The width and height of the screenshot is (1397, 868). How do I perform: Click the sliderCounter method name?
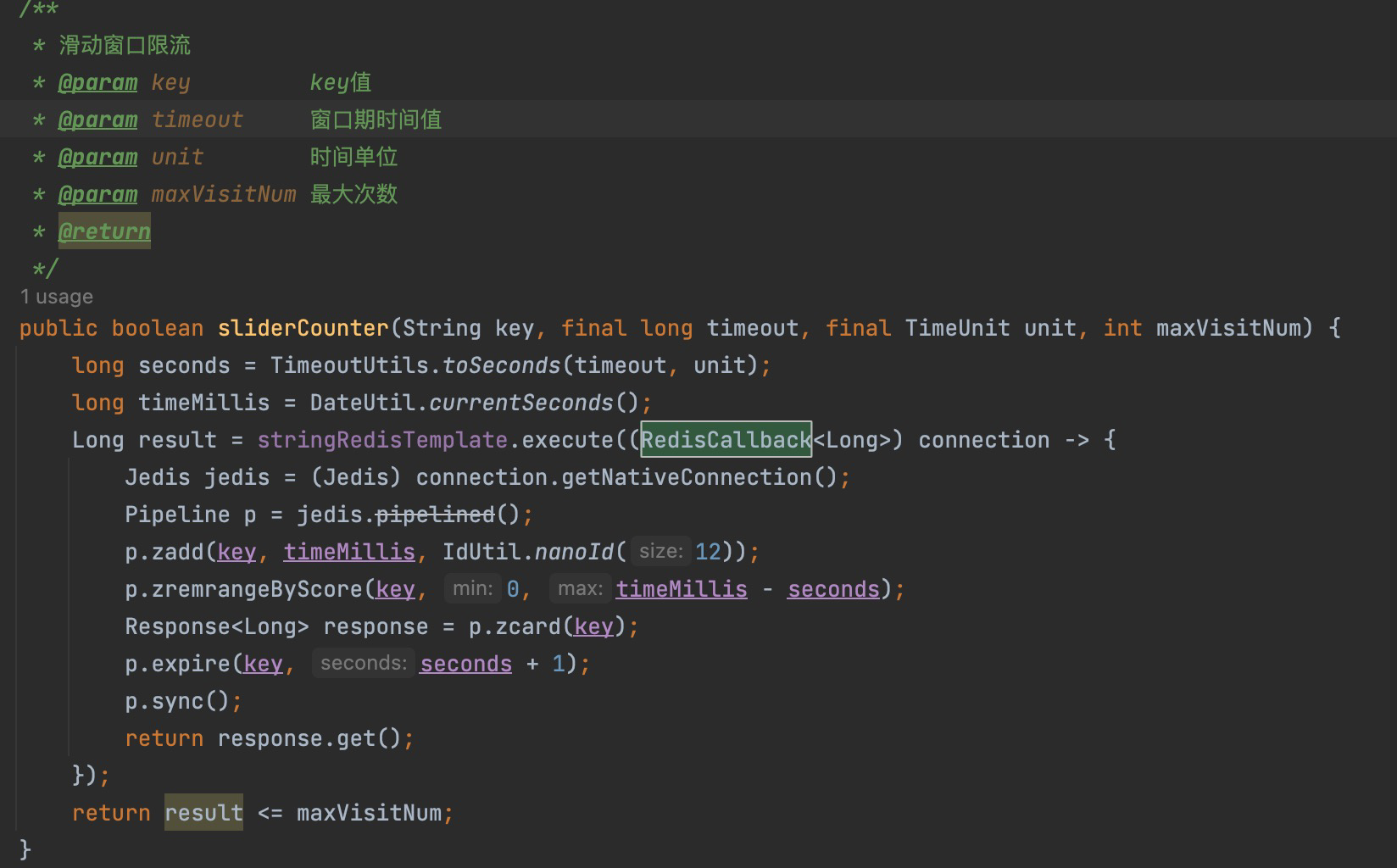pyautogui.click(x=303, y=328)
